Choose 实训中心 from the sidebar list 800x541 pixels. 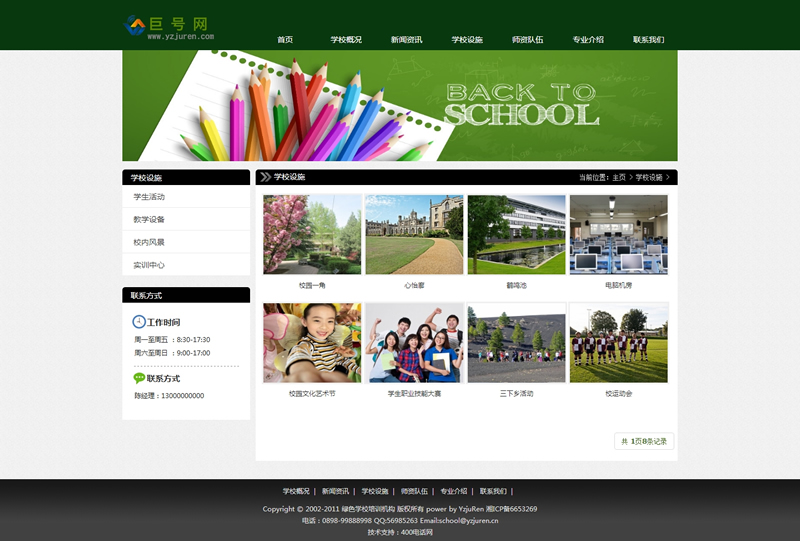point(149,266)
